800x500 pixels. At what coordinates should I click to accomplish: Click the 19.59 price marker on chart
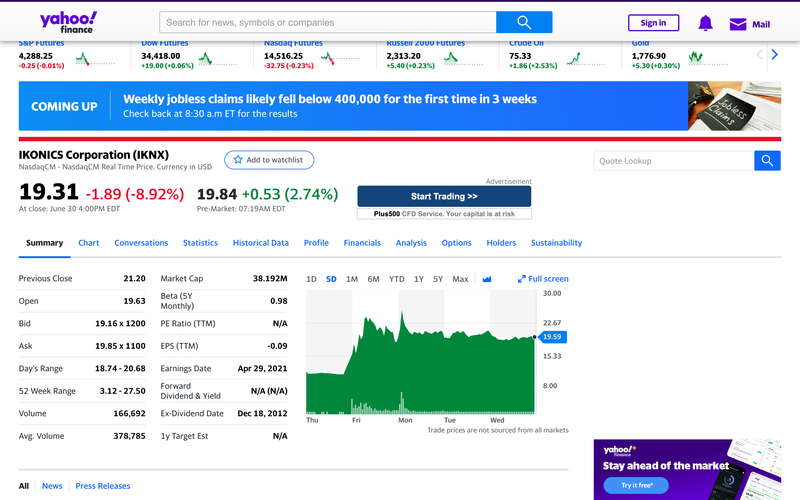pyautogui.click(x=552, y=337)
